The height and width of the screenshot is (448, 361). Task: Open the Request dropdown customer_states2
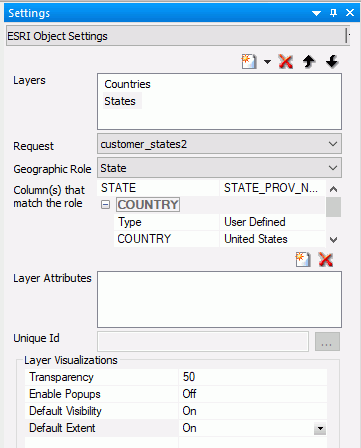pyautogui.click(x=219, y=144)
